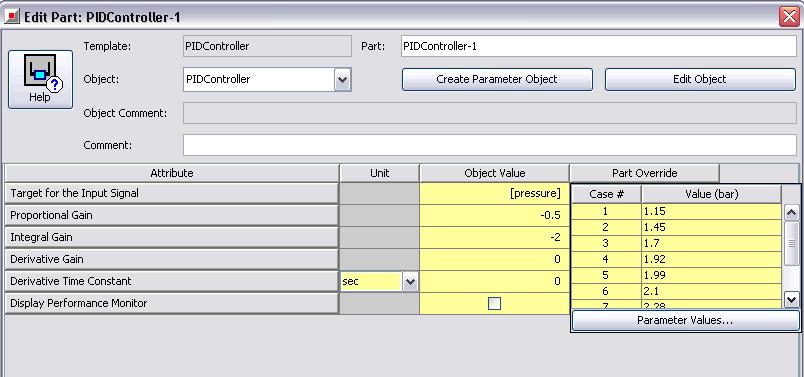
Task: Click the Create Parameter Object button
Action: pos(497,80)
